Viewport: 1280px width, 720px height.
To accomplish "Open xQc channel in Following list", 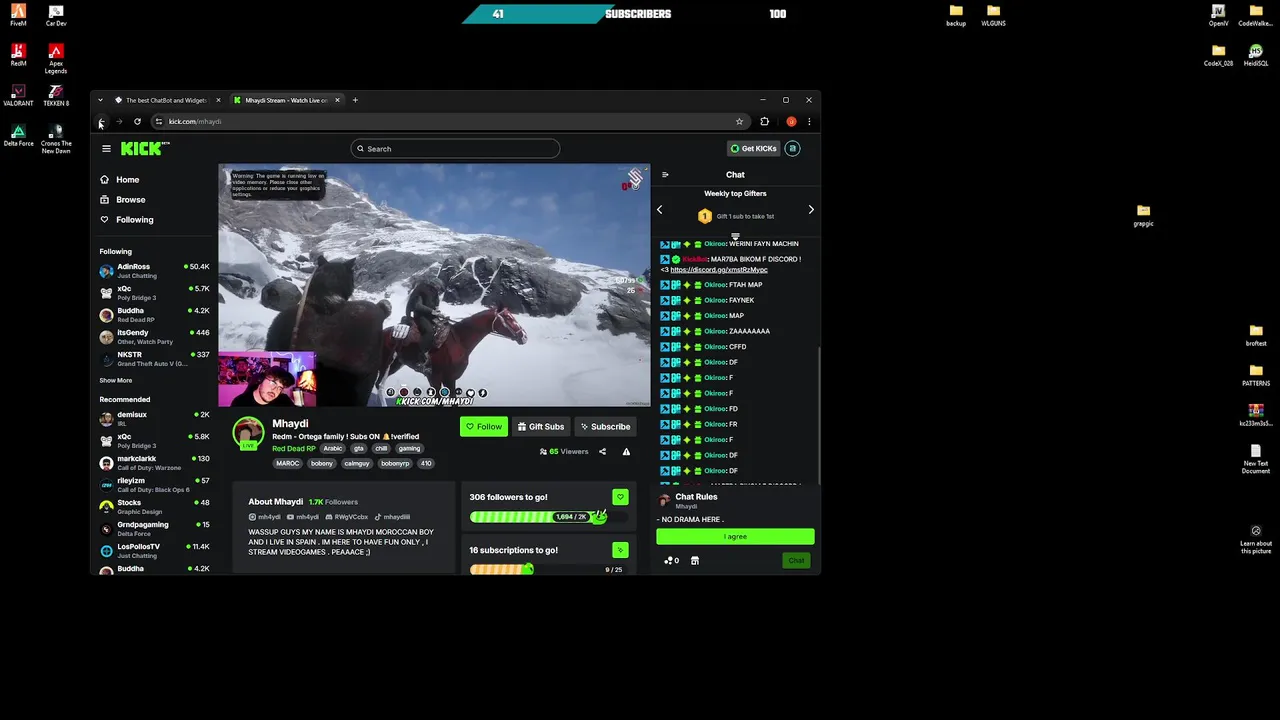I will coord(154,293).
